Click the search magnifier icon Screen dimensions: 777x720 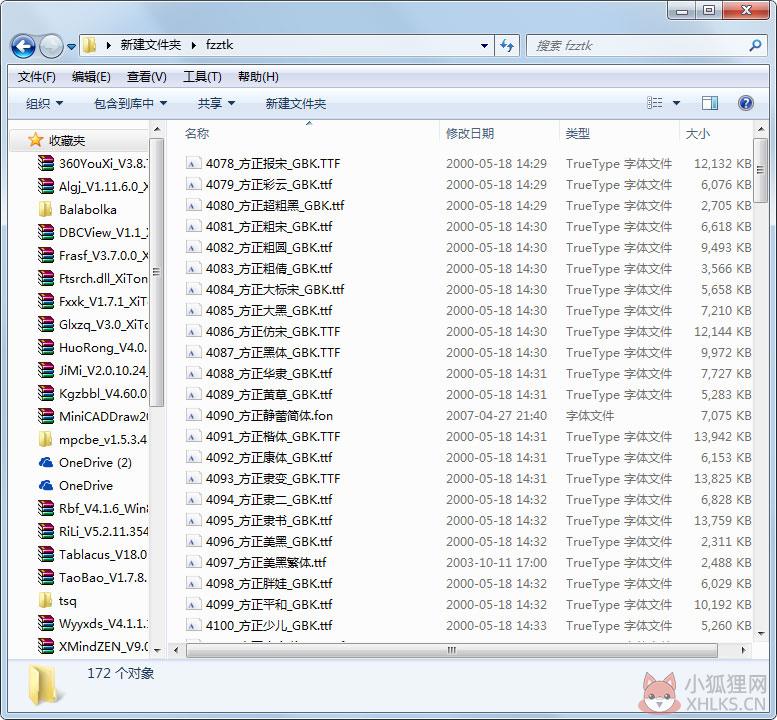pyautogui.click(x=755, y=46)
